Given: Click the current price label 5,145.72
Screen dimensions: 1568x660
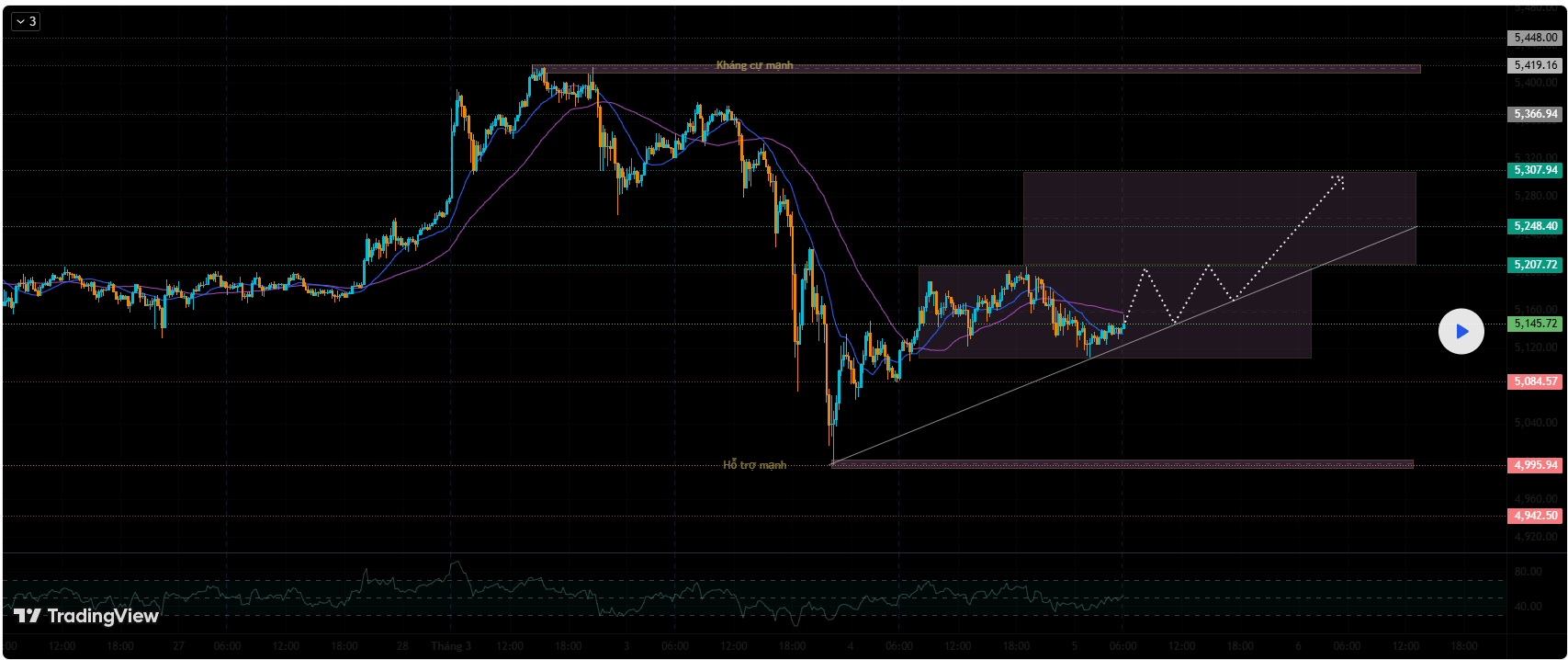Looking at the screenshot, I should 1535,324.
